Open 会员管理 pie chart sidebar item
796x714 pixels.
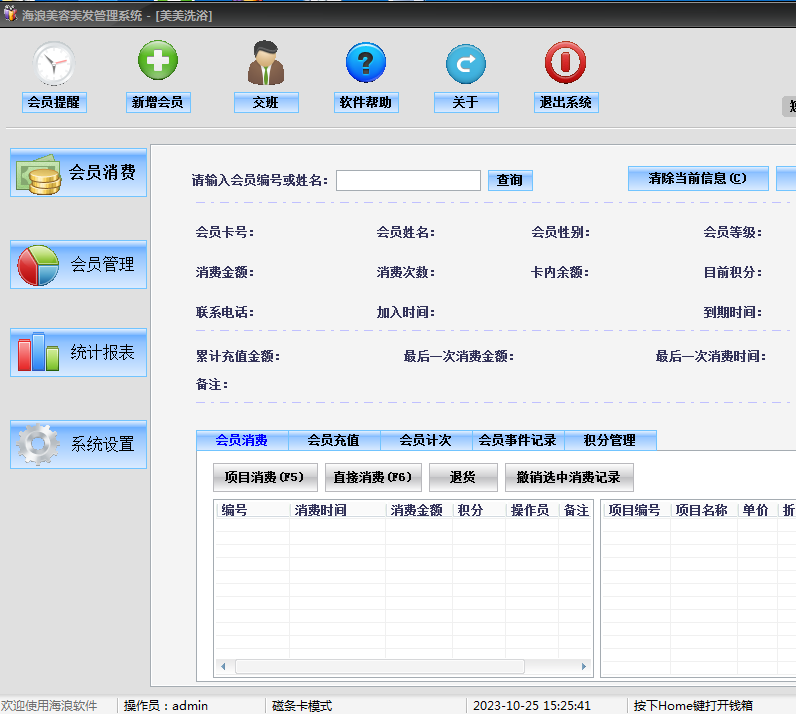78,265
